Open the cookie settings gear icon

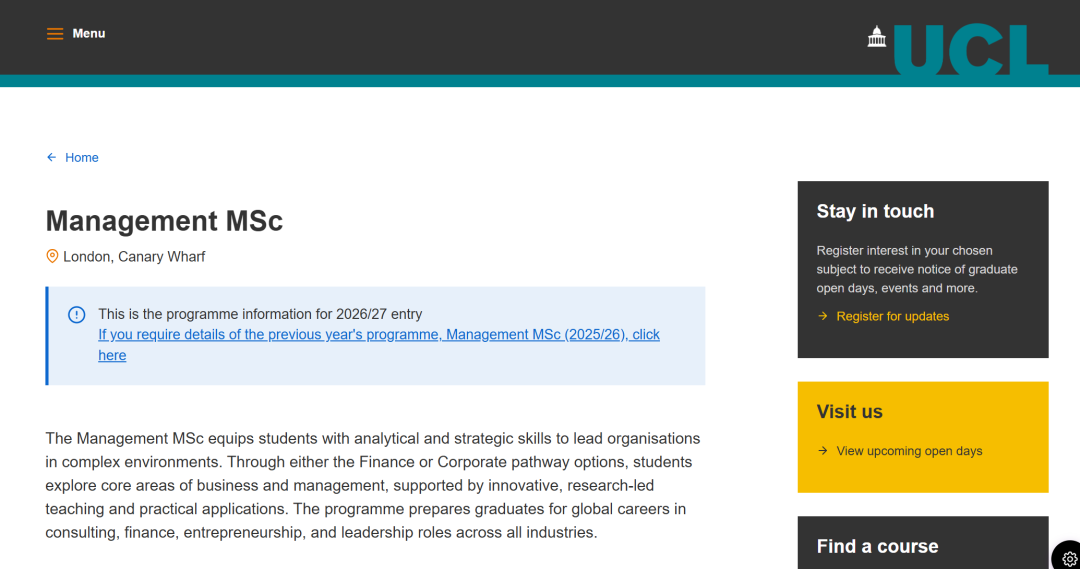1070,559
